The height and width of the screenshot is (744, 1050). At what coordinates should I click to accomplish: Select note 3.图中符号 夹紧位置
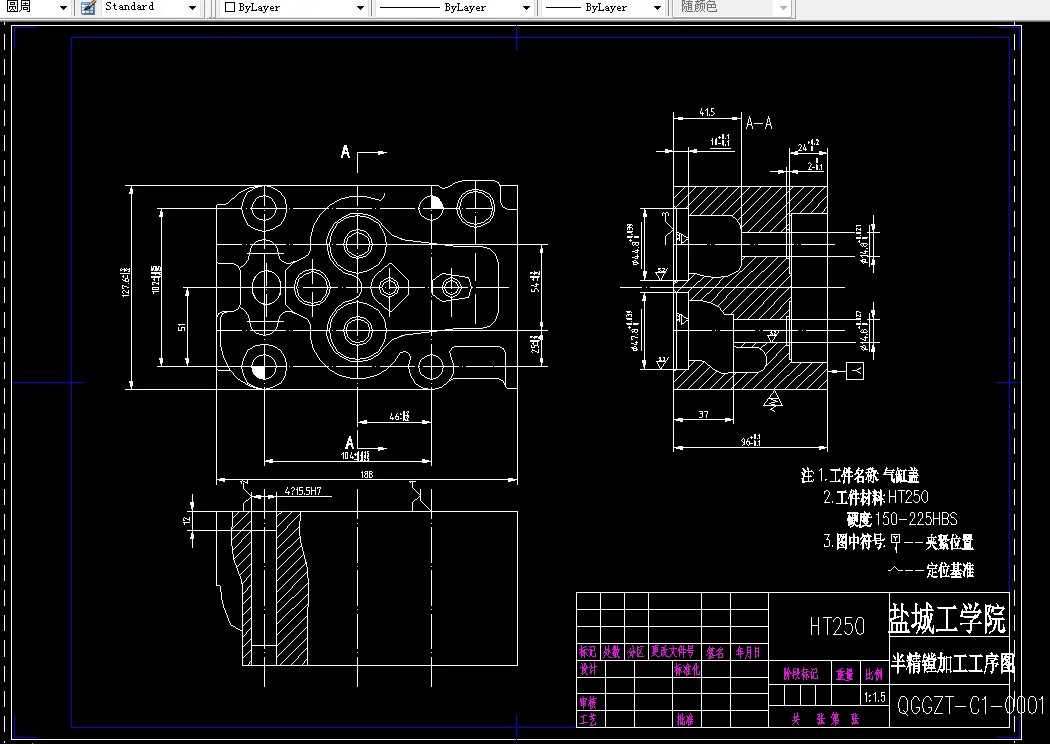click(898, 542)
